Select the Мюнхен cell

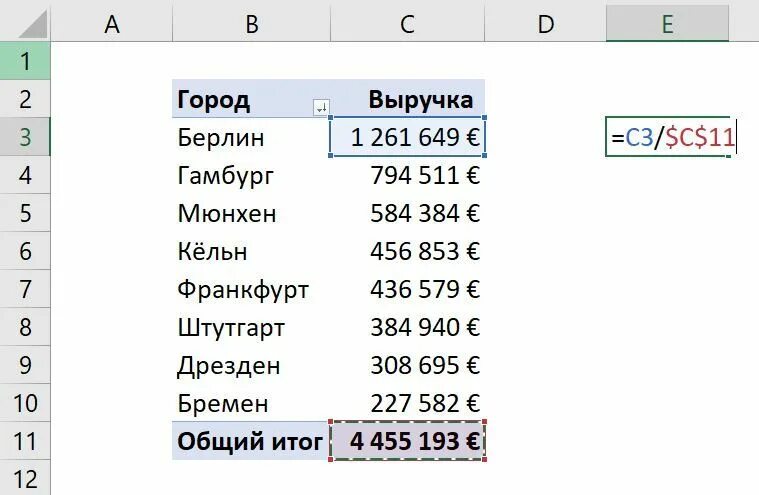[251, 213]
